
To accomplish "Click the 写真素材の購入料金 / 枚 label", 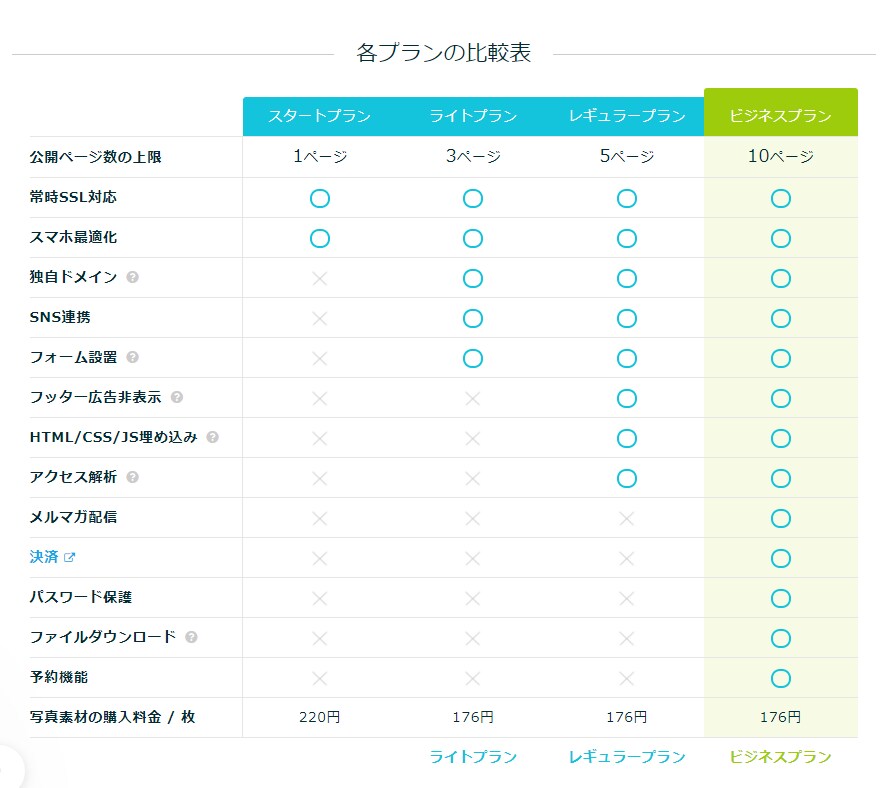I will tap(112, 717).
